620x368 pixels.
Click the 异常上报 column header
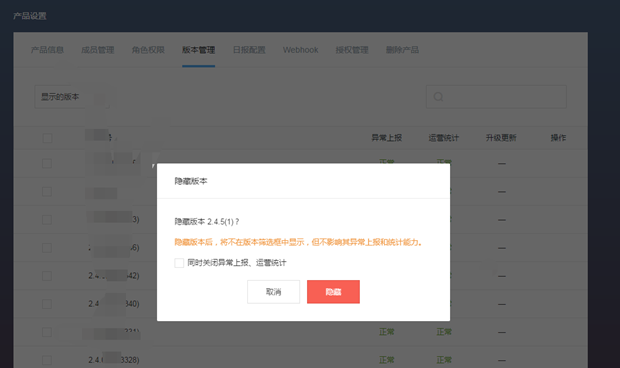point(387,138)
